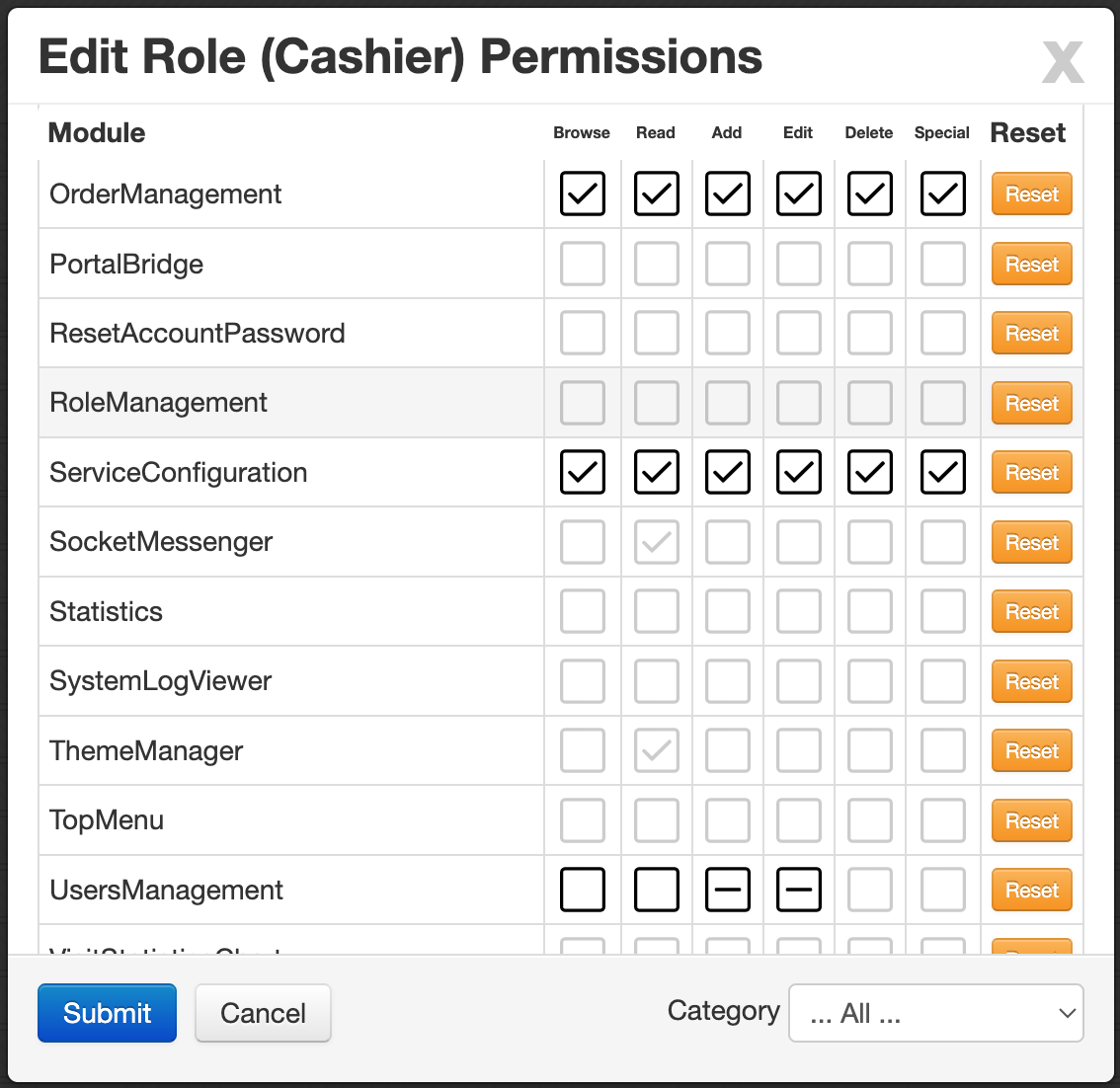Uncheck ServiceConfiguration Delete permission

(x=869, y=472)
